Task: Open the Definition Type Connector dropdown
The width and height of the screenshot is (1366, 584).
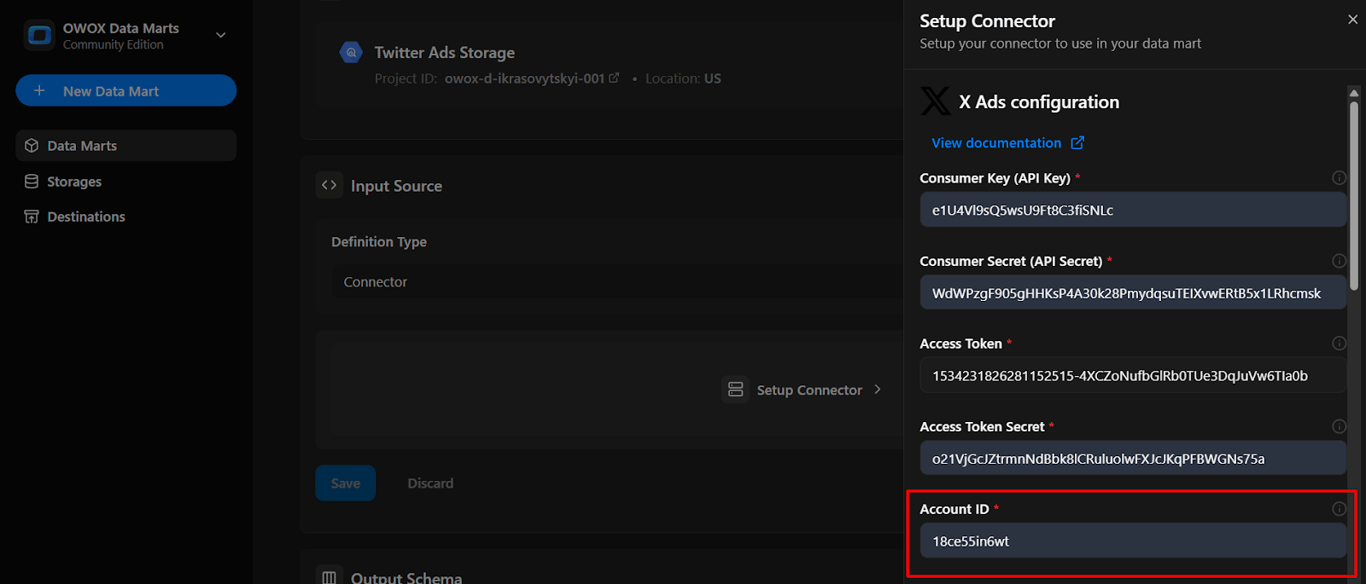Action: 618,282
